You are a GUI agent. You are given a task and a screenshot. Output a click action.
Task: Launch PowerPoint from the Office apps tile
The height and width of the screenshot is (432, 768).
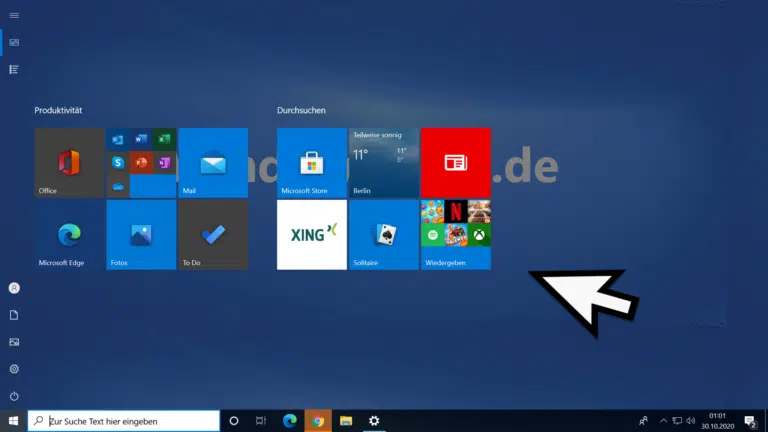click(141, 163)
